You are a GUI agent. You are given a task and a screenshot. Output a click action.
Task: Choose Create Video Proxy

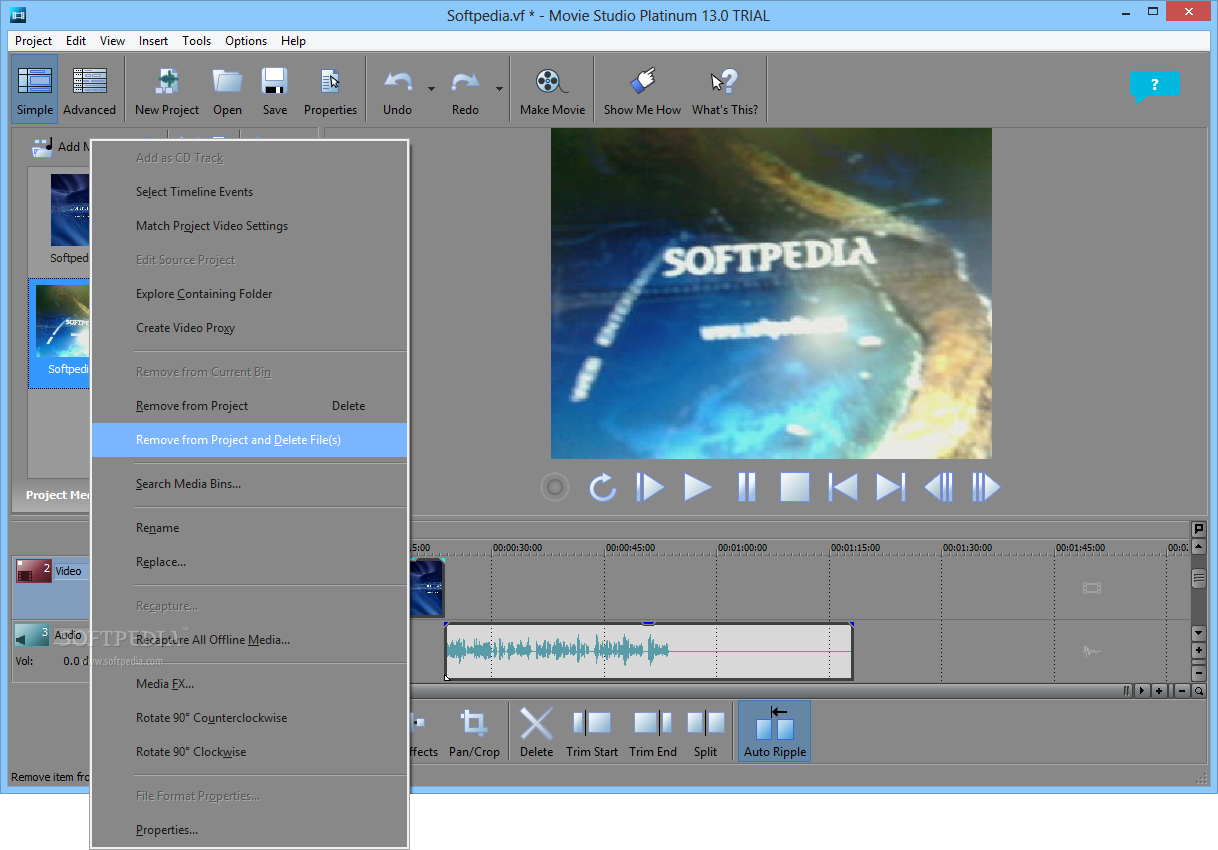point(249,328)
